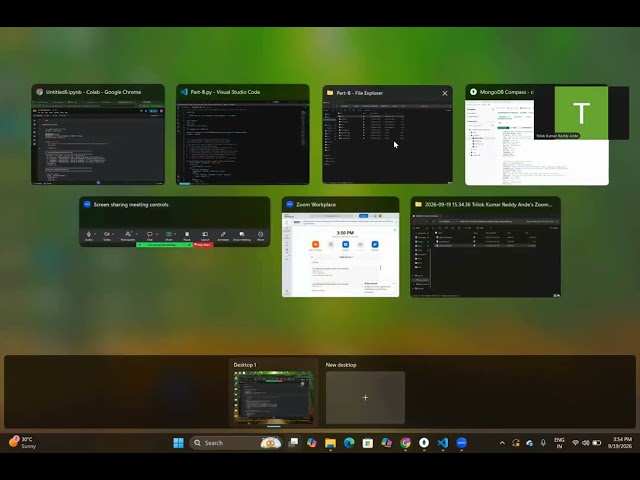
Task: Click the red Stop share button
Action: coord(203,244)
